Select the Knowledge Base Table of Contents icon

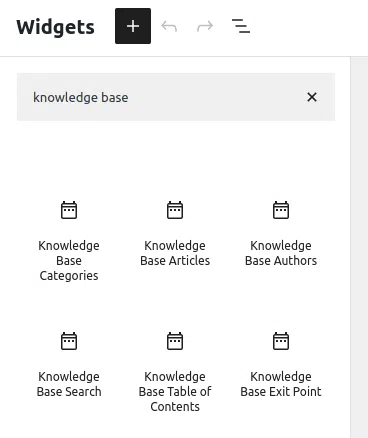coord(175,341)
